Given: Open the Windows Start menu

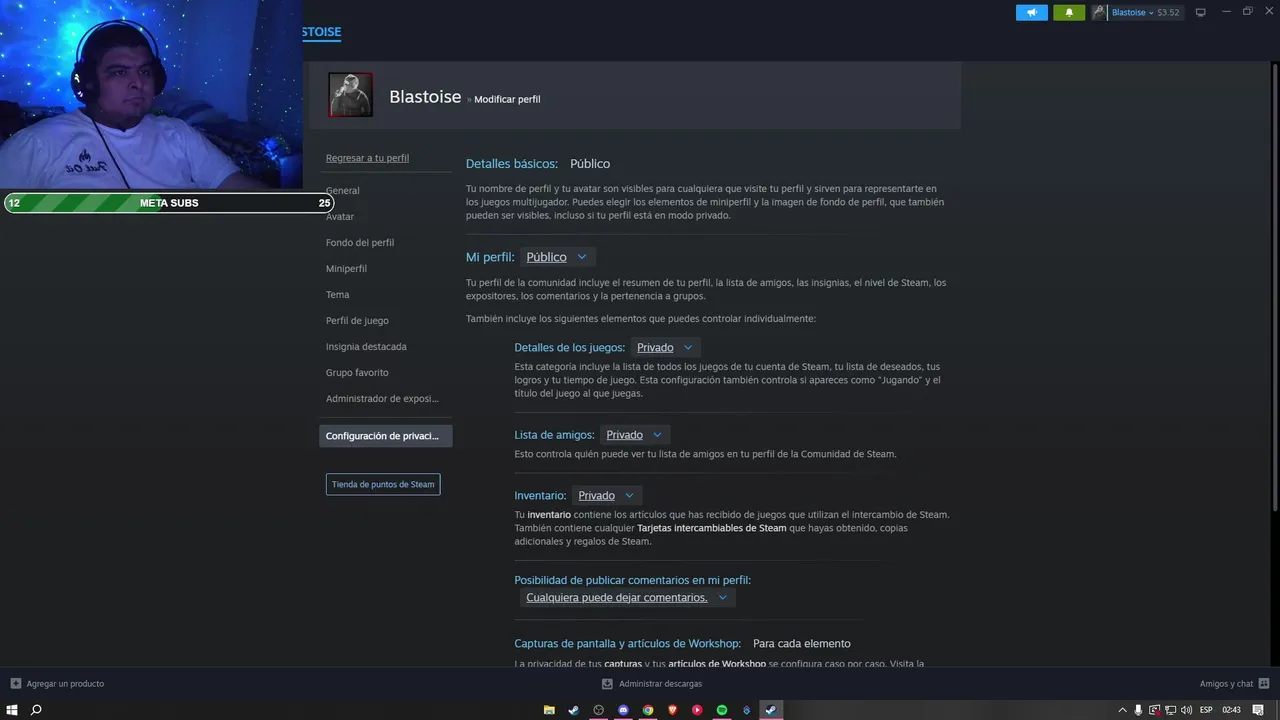Looking at the screenshot, I should click(x=12, y=710).
